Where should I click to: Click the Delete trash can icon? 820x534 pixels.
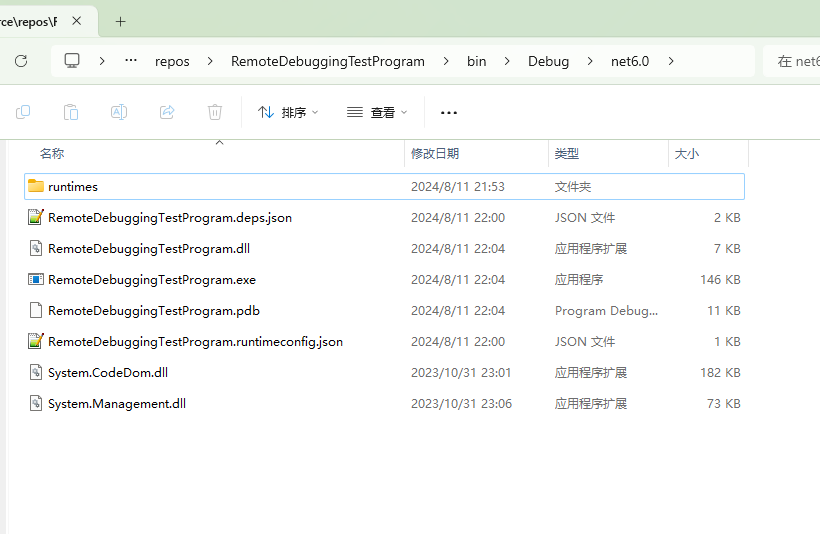click(x=215, y=112)
